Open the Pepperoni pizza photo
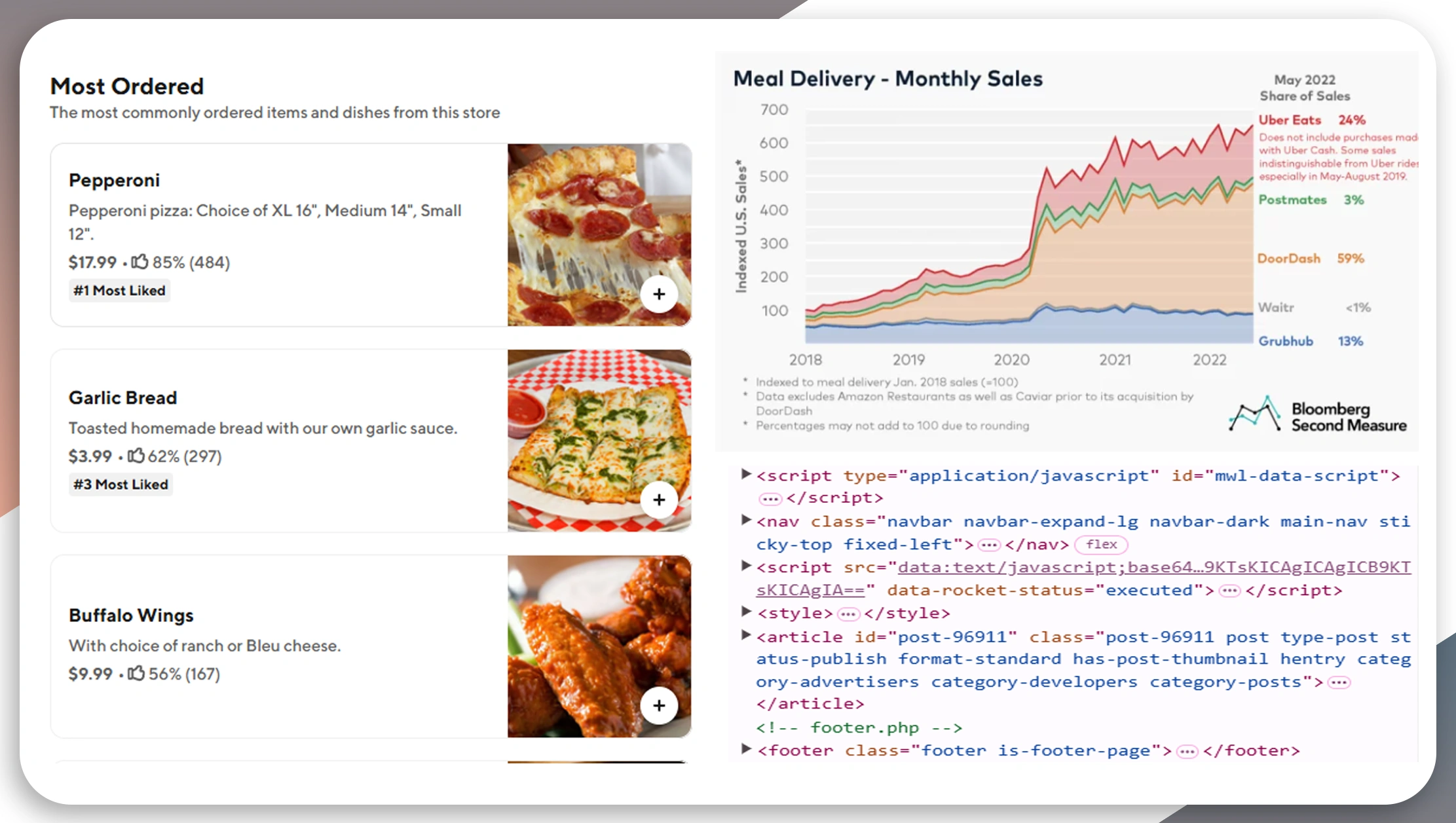This screenshot has height=823, width=1456. (x=599, y=234)
